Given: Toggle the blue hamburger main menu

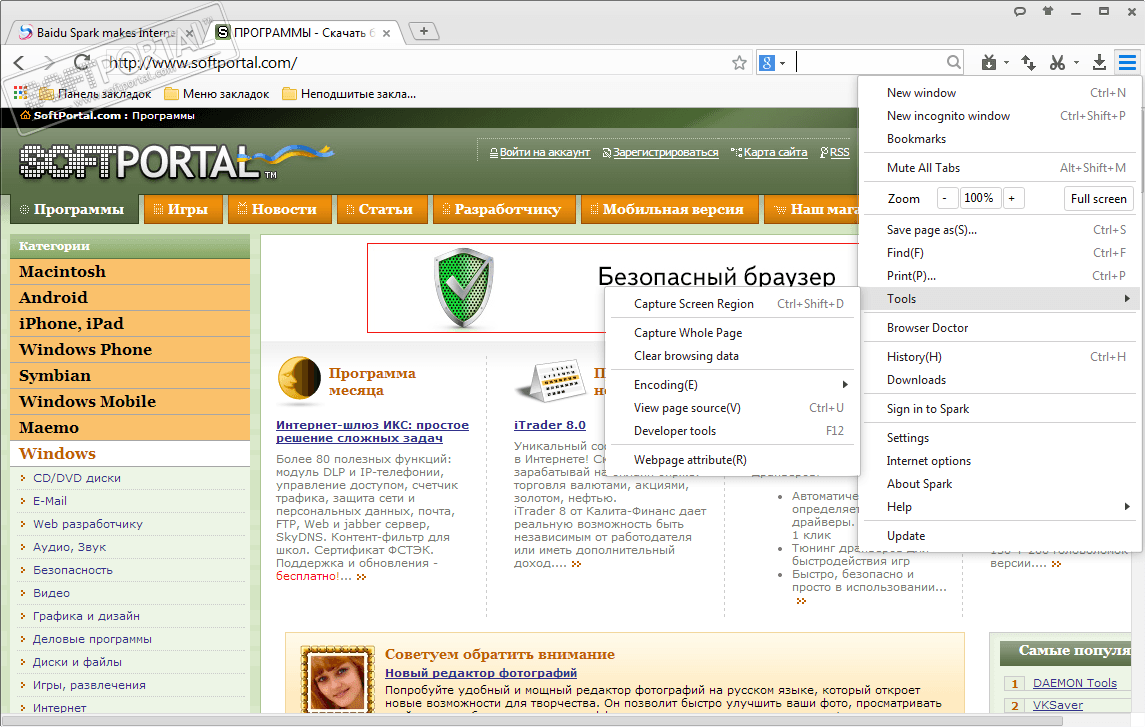Looking at the screenshot, I should coord(1127,63).
